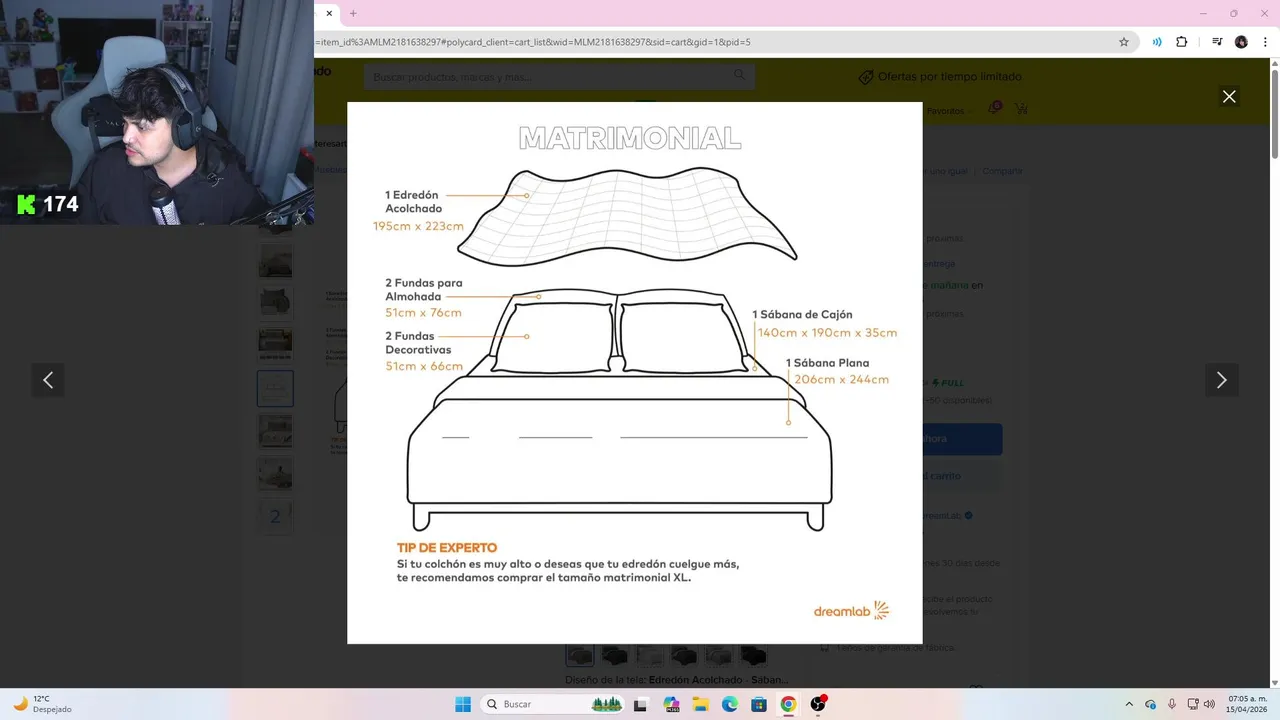Open Microsoft Store from the taskbar

click(759, 704)
